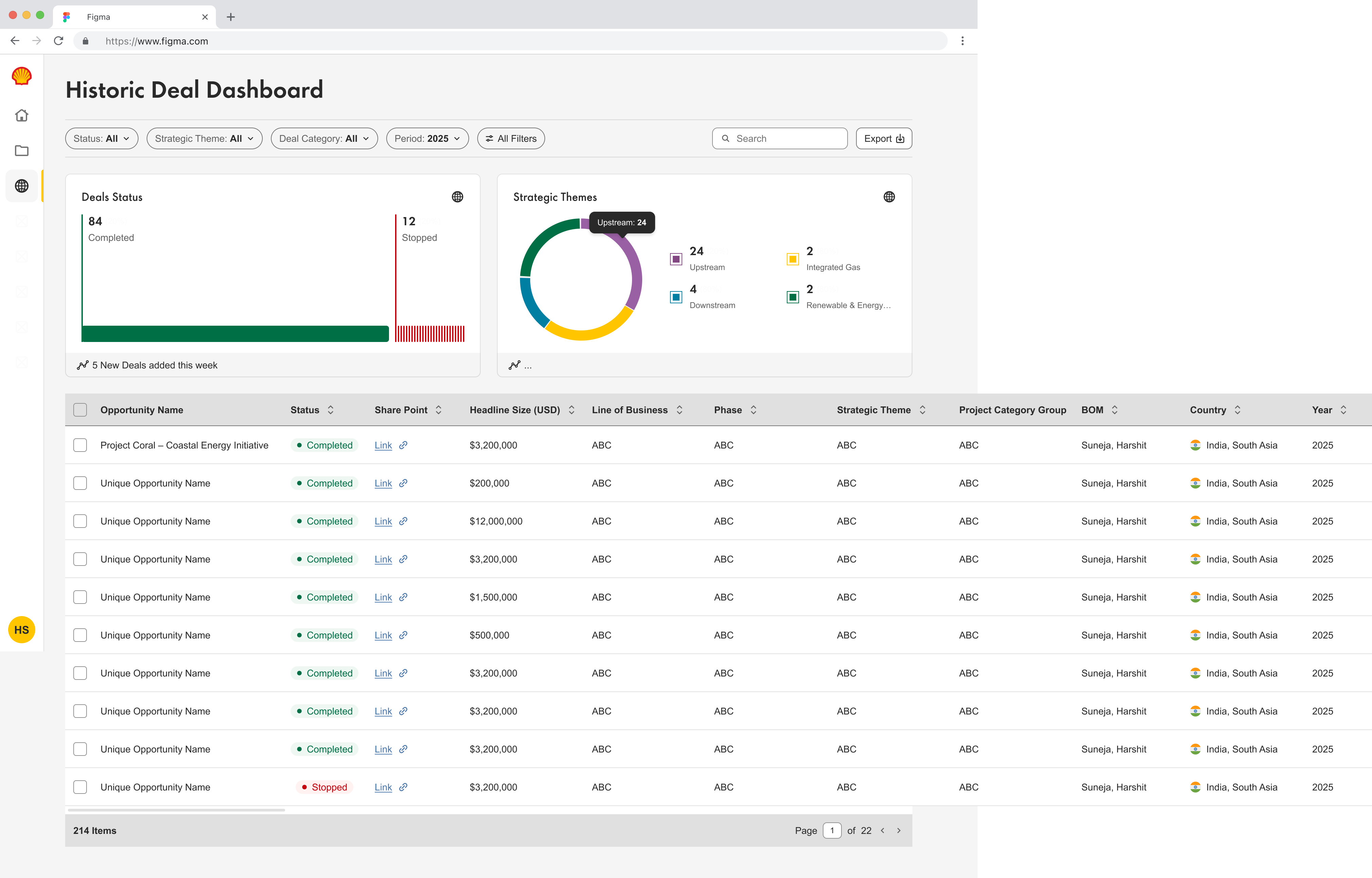Viewport: 1372px width, 878px height.
Task: Select the globe icon in sidebar
Action: (x=22, y=186)
